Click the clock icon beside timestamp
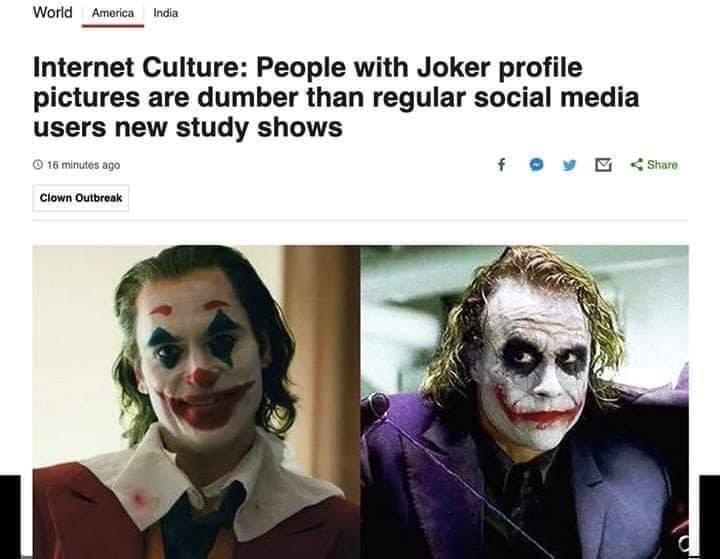 pos(37,165)
